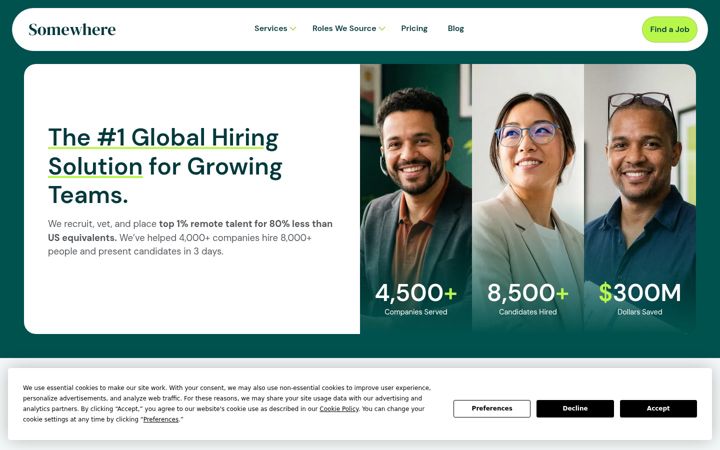This screenshot has width=720, height=450.
Task: Open cookie Preferences button
Action: click(492, 408)
